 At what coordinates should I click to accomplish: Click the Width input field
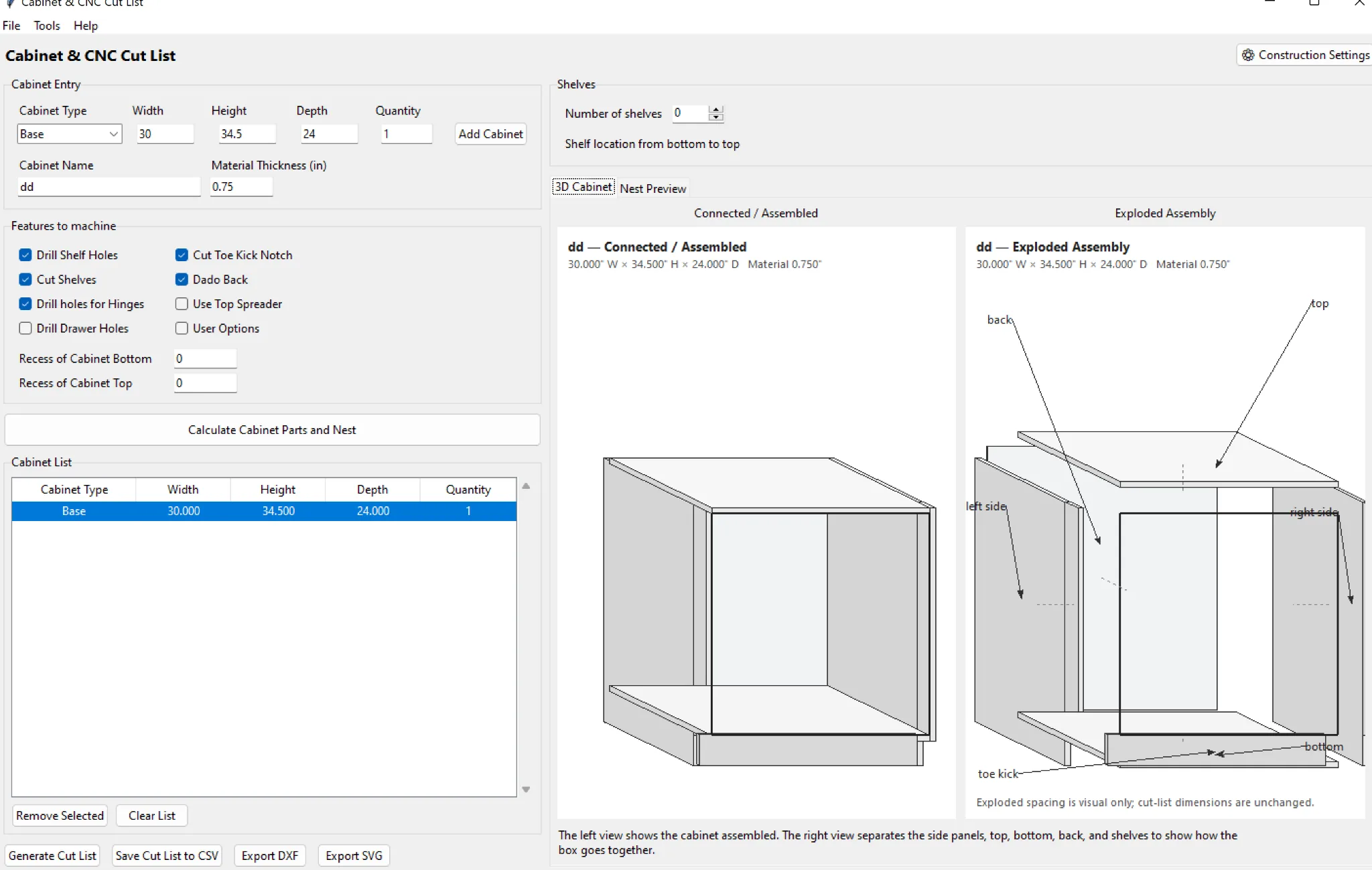point(165,134)
